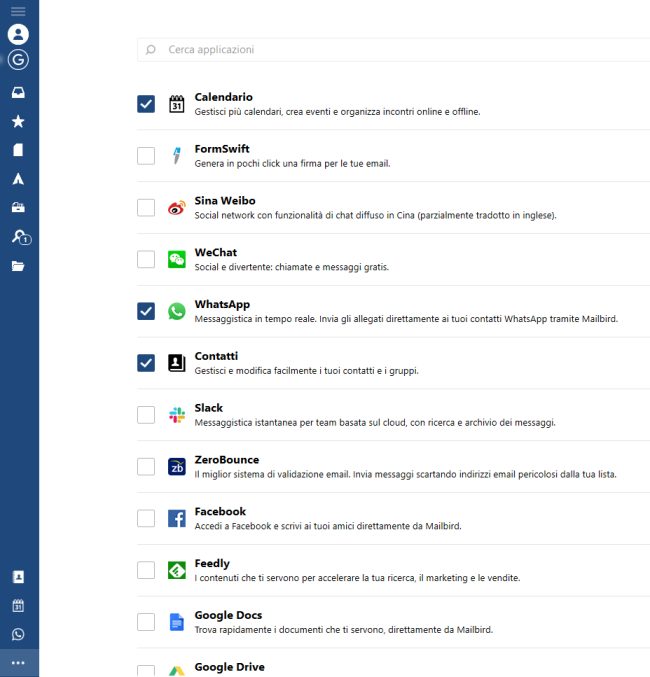The height and width of the screenshot is (677, 650).
Task: Click 'Trova rapidamente i documenti' description
Action: point(343,630)
